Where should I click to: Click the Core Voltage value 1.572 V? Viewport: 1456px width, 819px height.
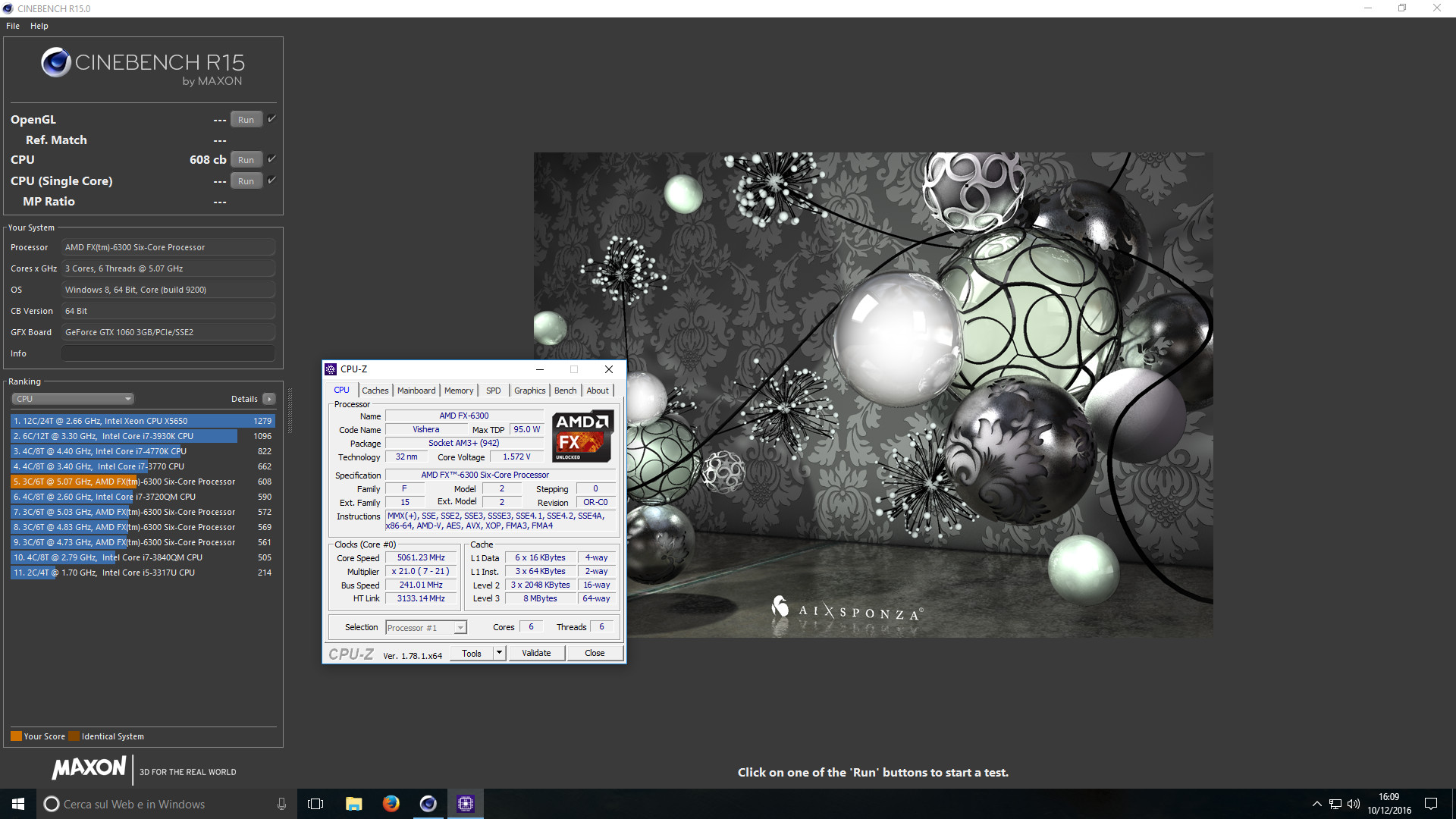tap(516, 457)
